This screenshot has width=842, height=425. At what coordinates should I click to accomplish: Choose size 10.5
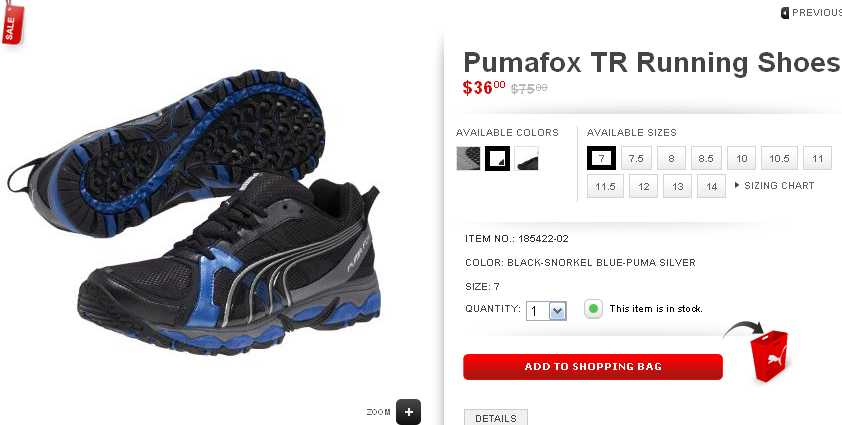[779, 158]
